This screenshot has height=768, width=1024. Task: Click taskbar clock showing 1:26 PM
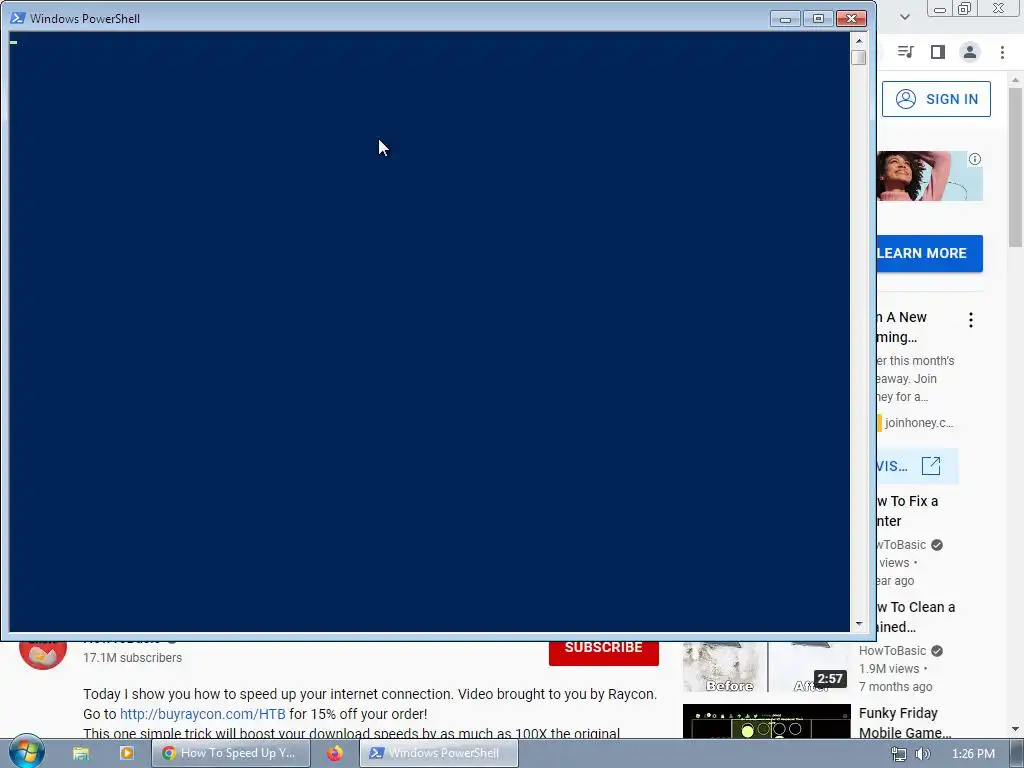click(973, 754)
